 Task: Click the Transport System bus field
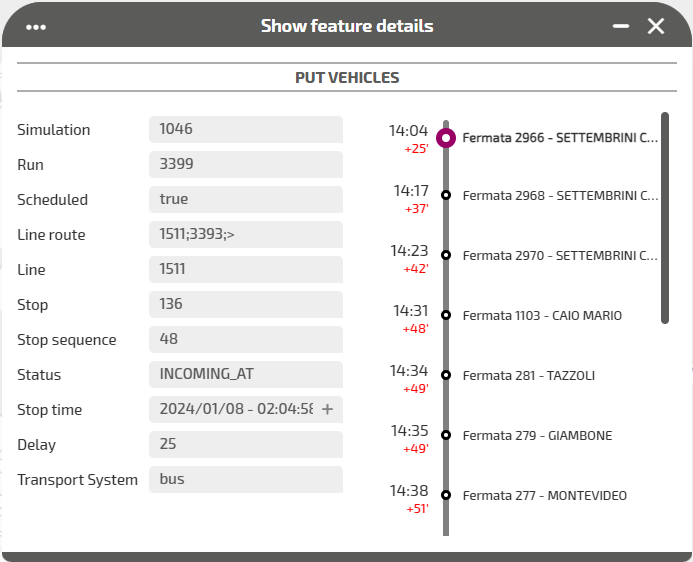245,479
